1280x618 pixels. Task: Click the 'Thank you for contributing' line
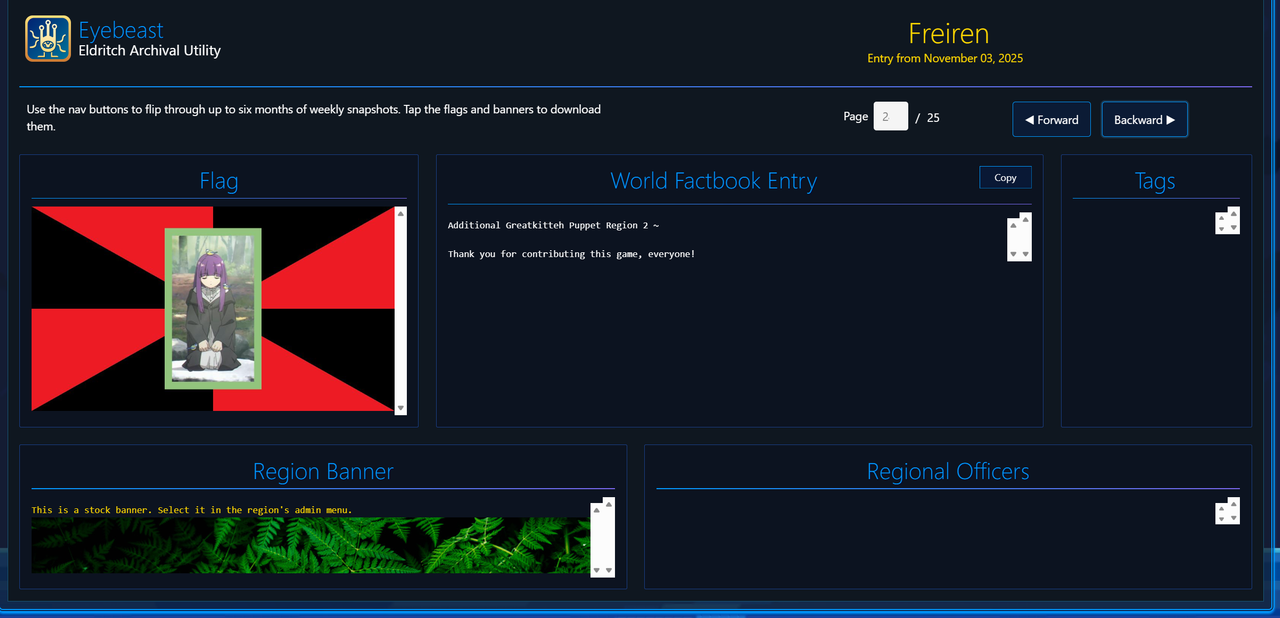coord(571,254)
